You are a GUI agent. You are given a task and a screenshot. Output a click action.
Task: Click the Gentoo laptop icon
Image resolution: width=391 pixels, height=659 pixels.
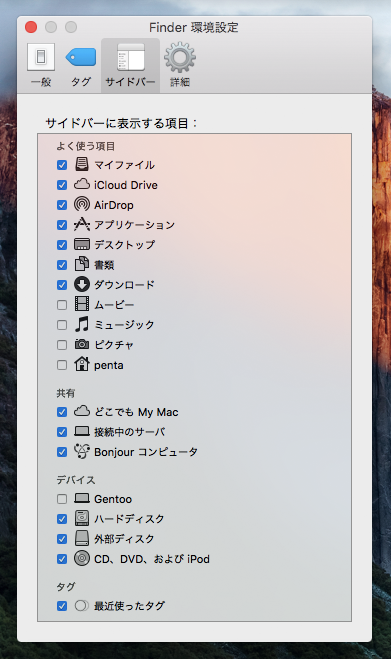[x=82, y=498]
